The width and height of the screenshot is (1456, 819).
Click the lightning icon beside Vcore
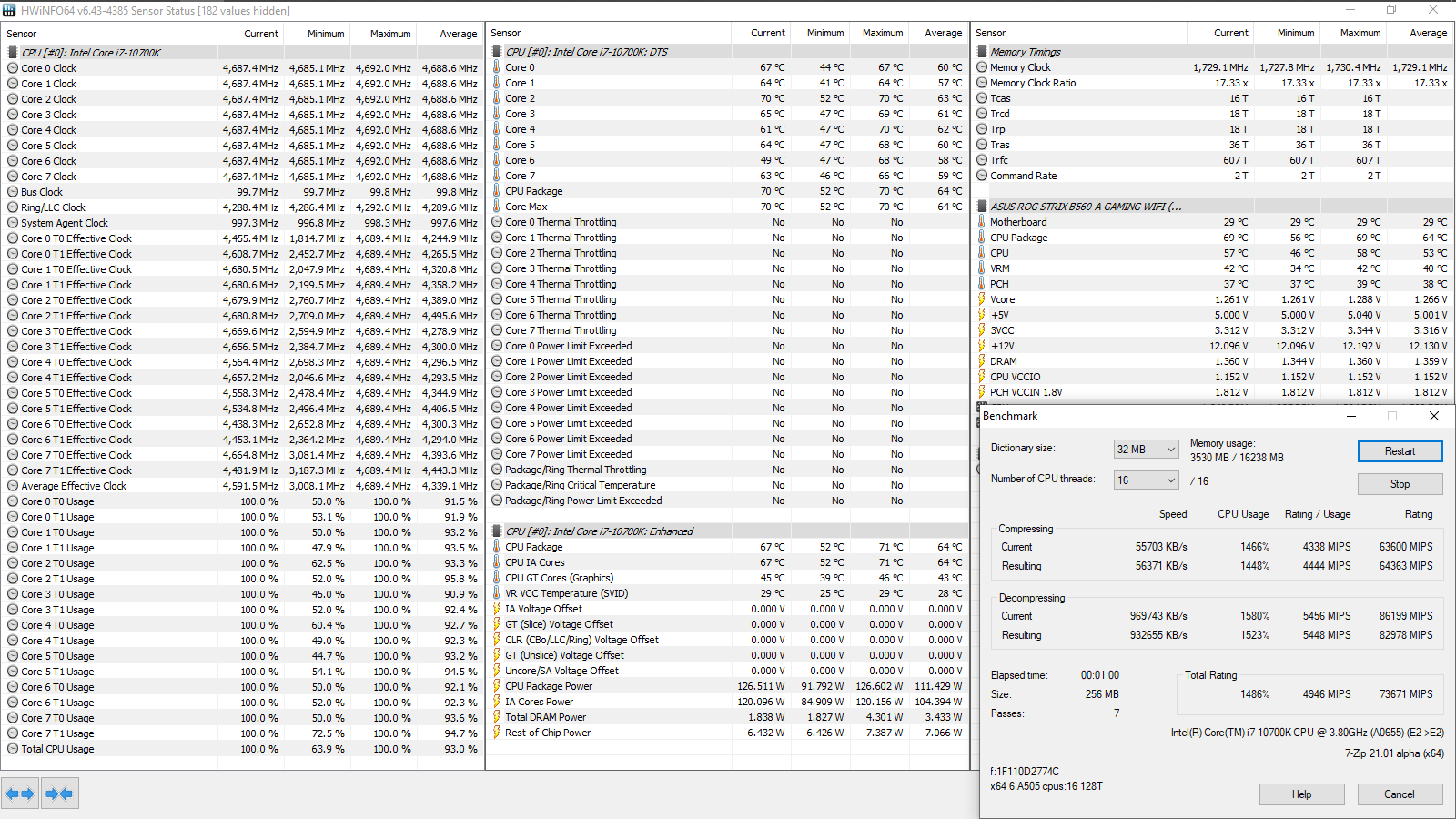(x=982, y=299)
